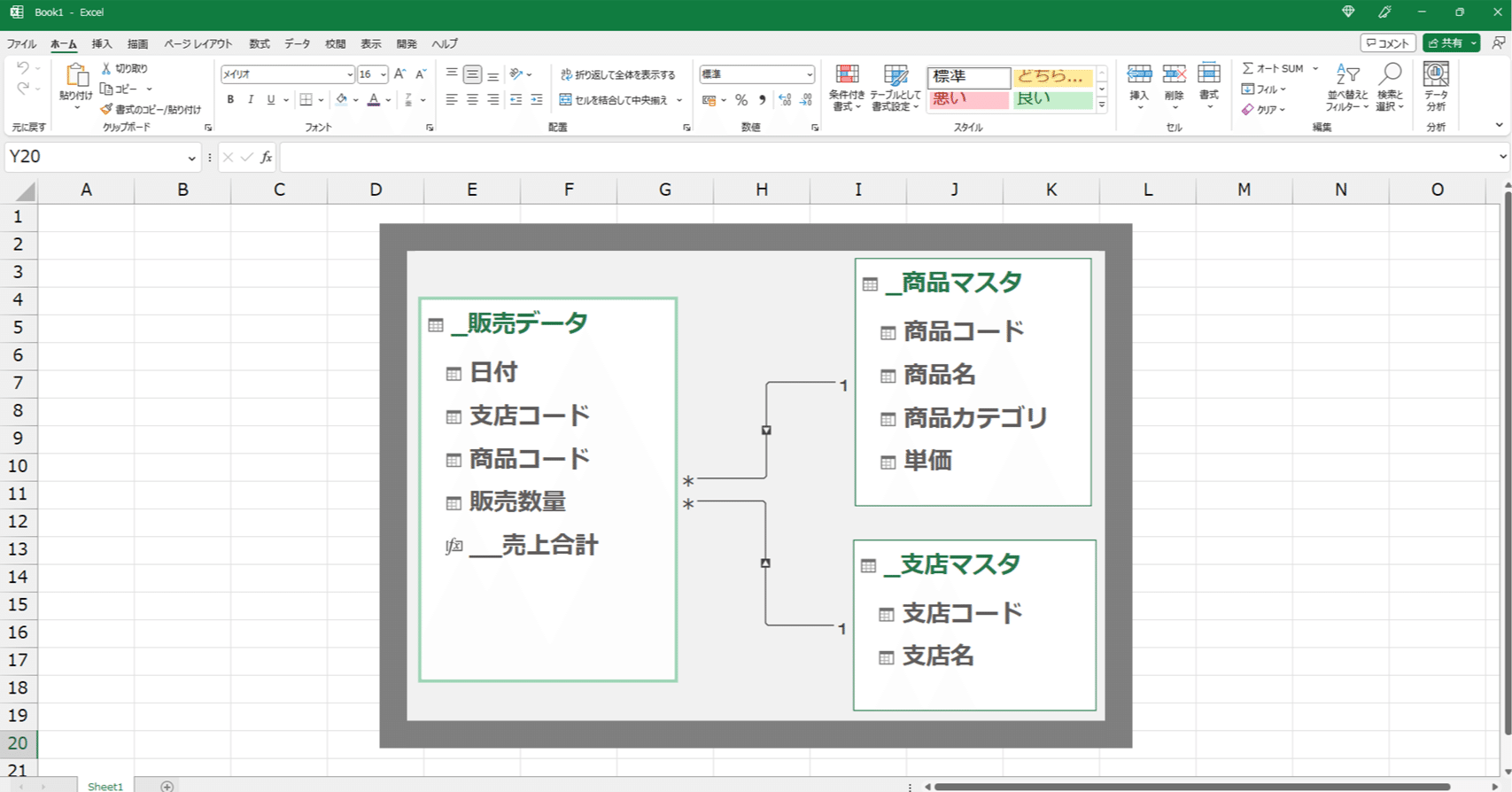Viewport: 1512px width, 792px height.
Task: Click the Format cells (書式) icon
Action: coord(1209,74)
